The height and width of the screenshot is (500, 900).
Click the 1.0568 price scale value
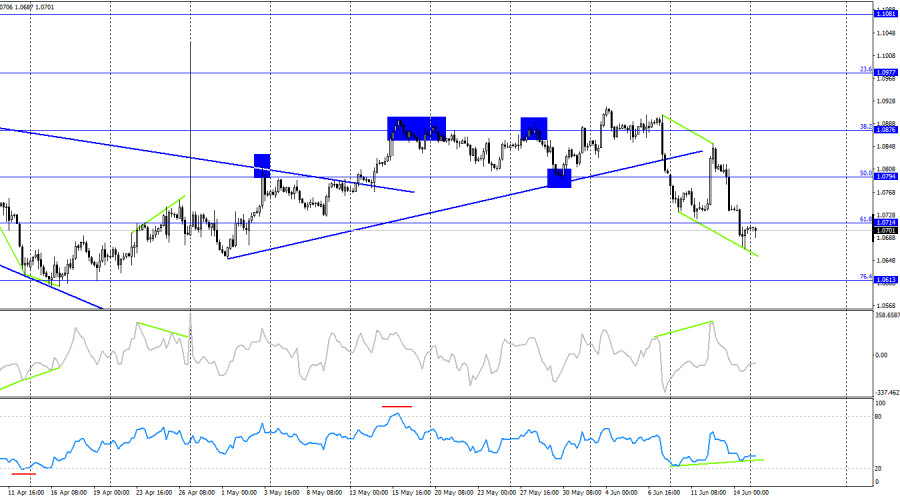886,306
